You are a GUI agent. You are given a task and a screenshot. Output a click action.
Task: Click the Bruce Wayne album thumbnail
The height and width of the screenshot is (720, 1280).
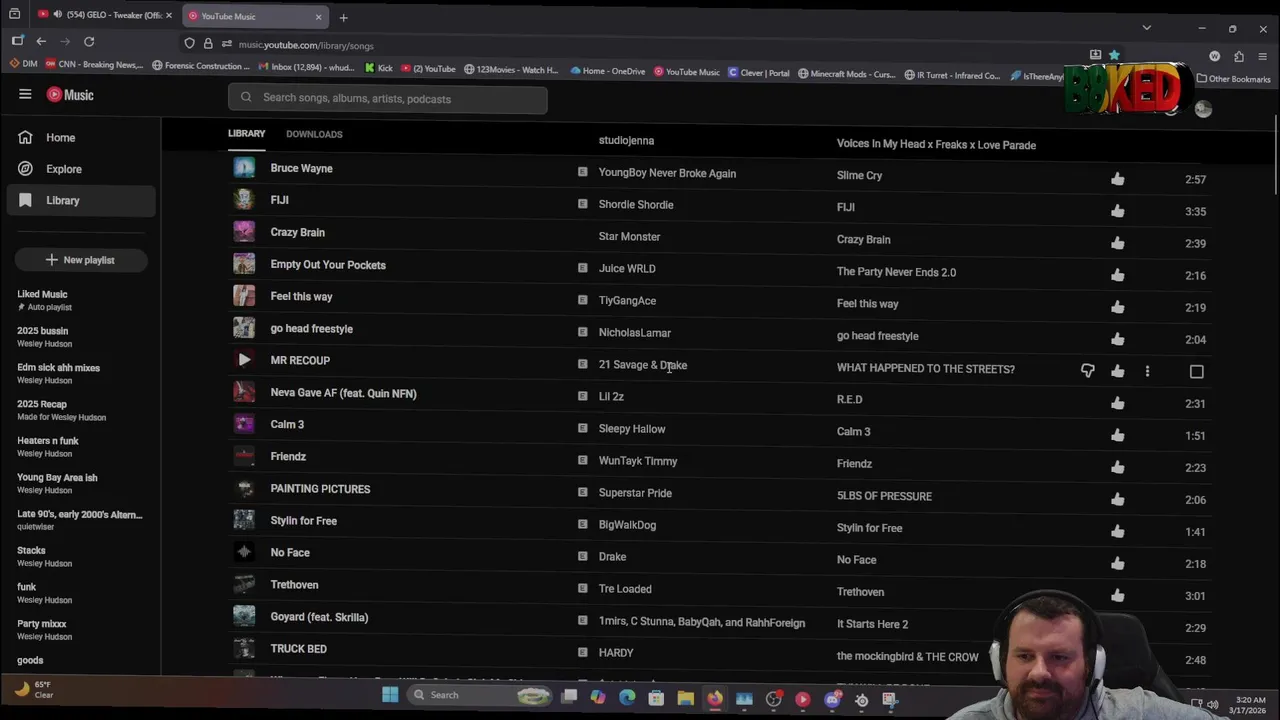244,168
